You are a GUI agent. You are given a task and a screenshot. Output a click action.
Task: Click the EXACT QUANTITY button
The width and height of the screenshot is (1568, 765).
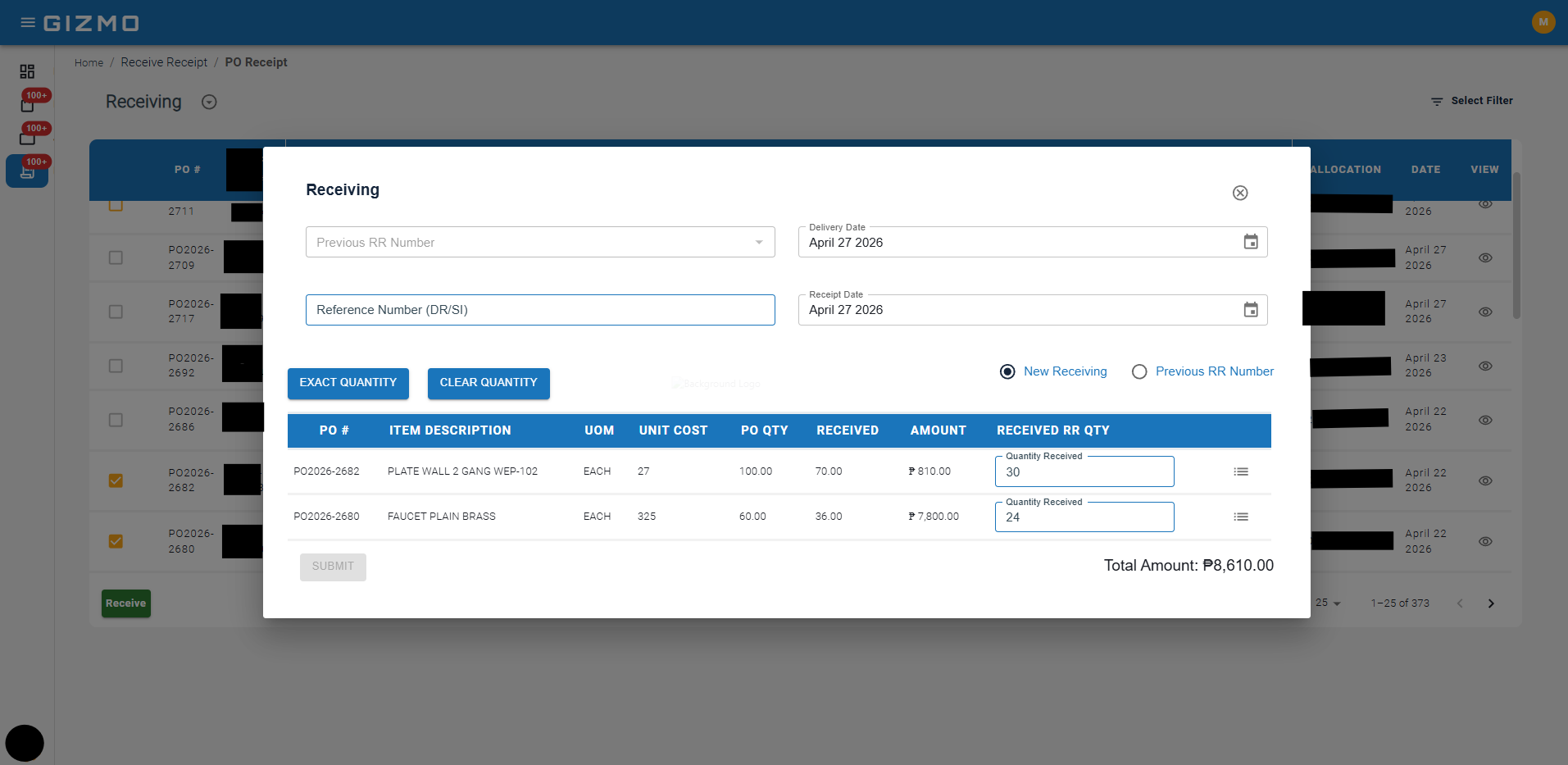click(348, 383)
